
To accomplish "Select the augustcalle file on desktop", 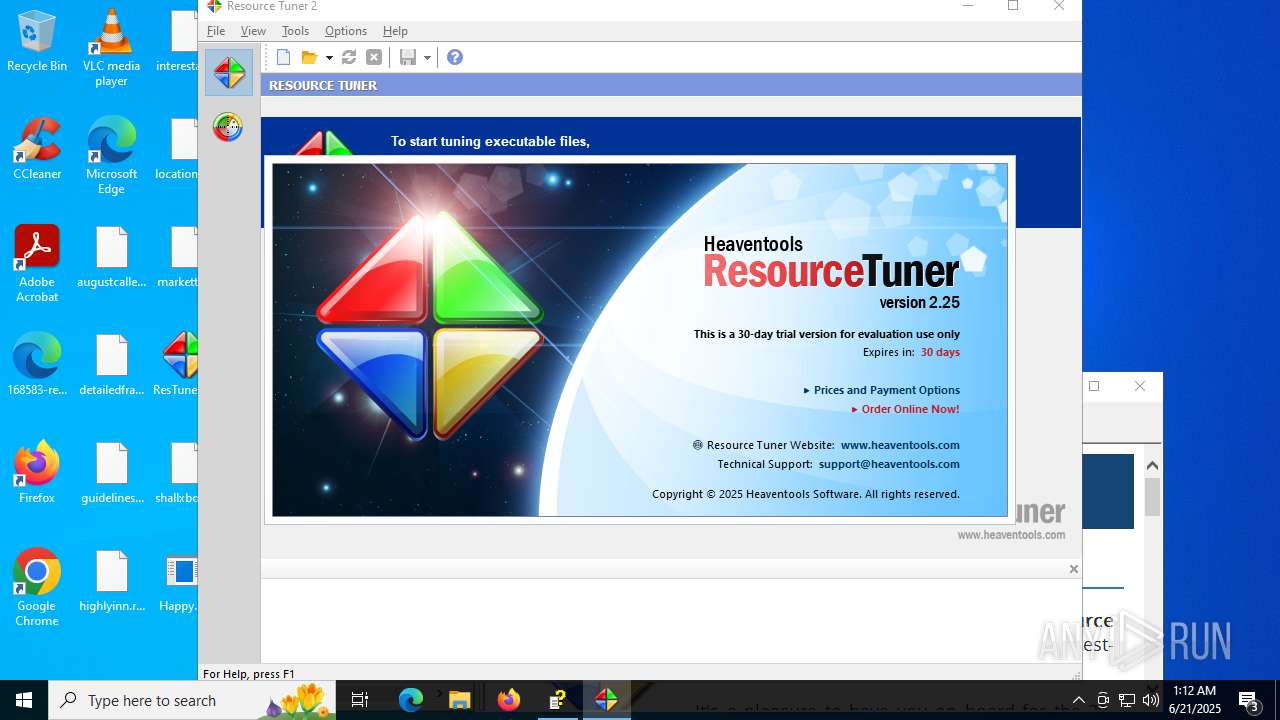I will [x=111, y=257].
